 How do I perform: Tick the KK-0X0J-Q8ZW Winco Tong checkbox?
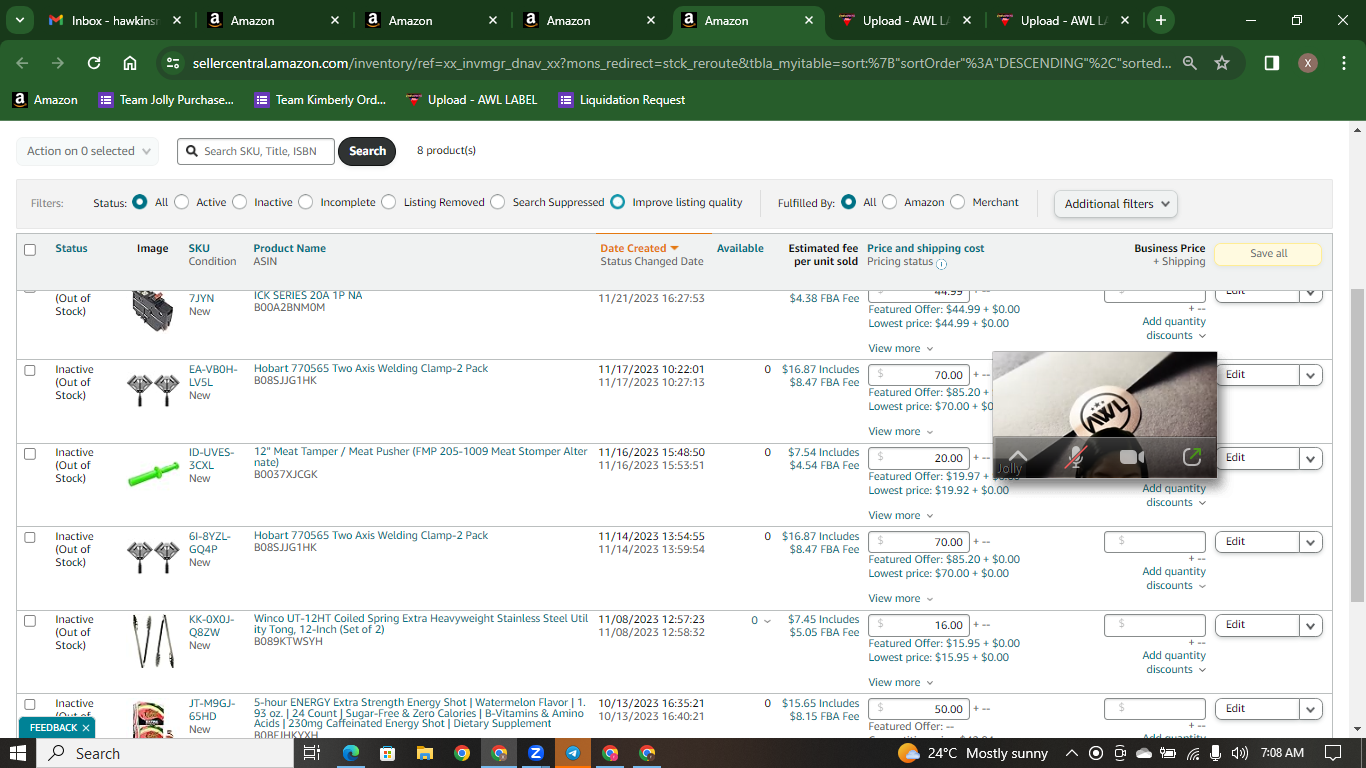30,620
